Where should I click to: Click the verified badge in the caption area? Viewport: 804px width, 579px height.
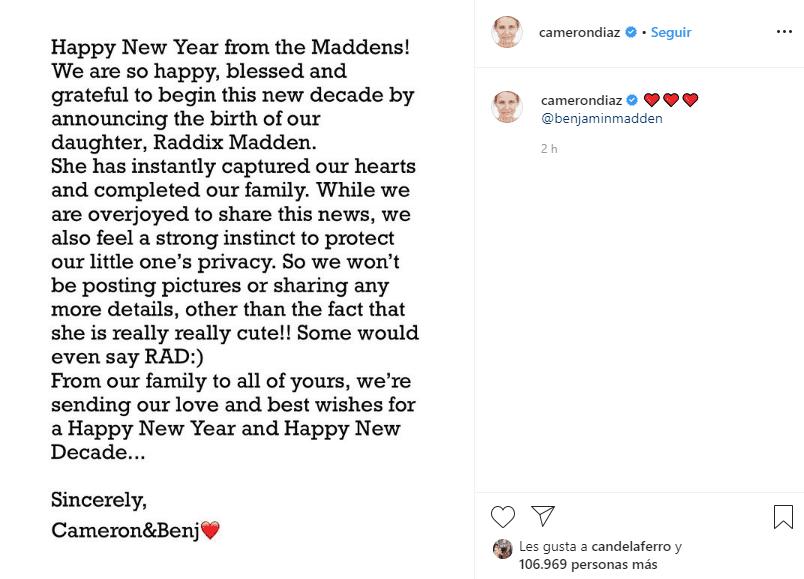(x=631, y=99)
